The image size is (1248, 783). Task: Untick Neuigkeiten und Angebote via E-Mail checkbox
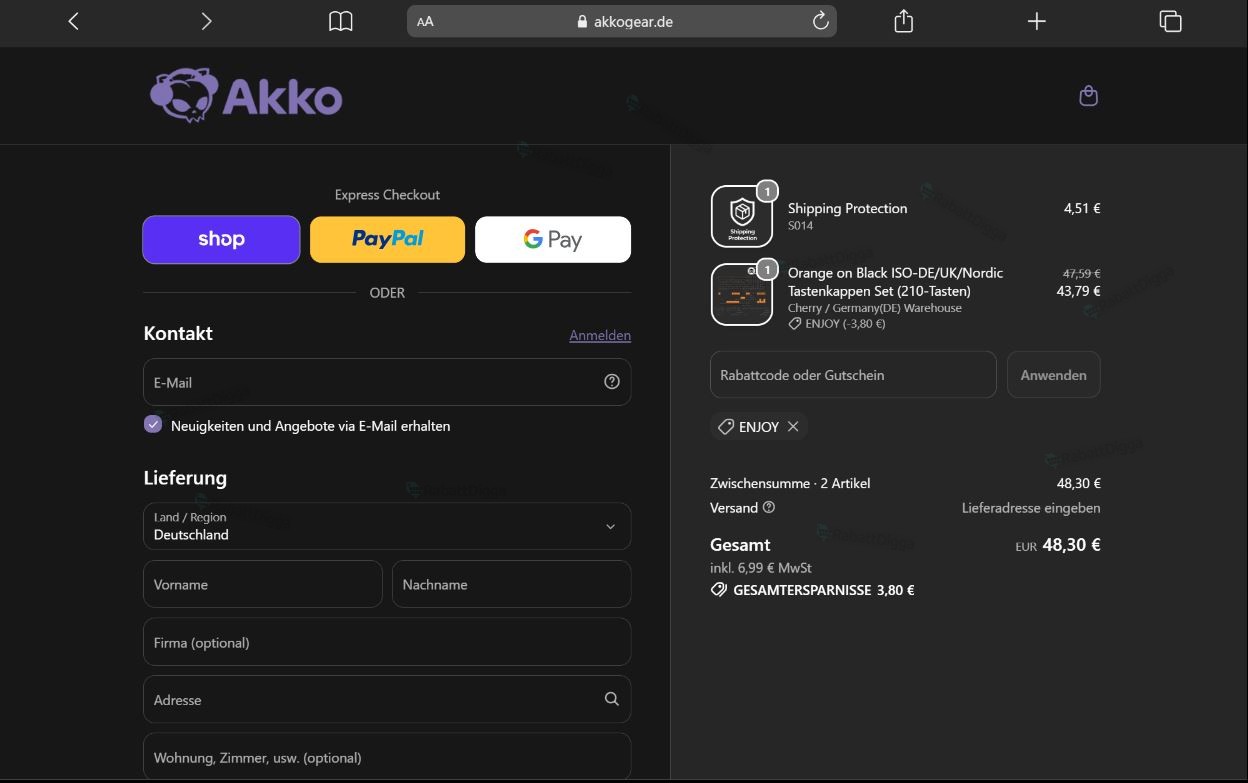pyautogui.click(x=153, y=425)
